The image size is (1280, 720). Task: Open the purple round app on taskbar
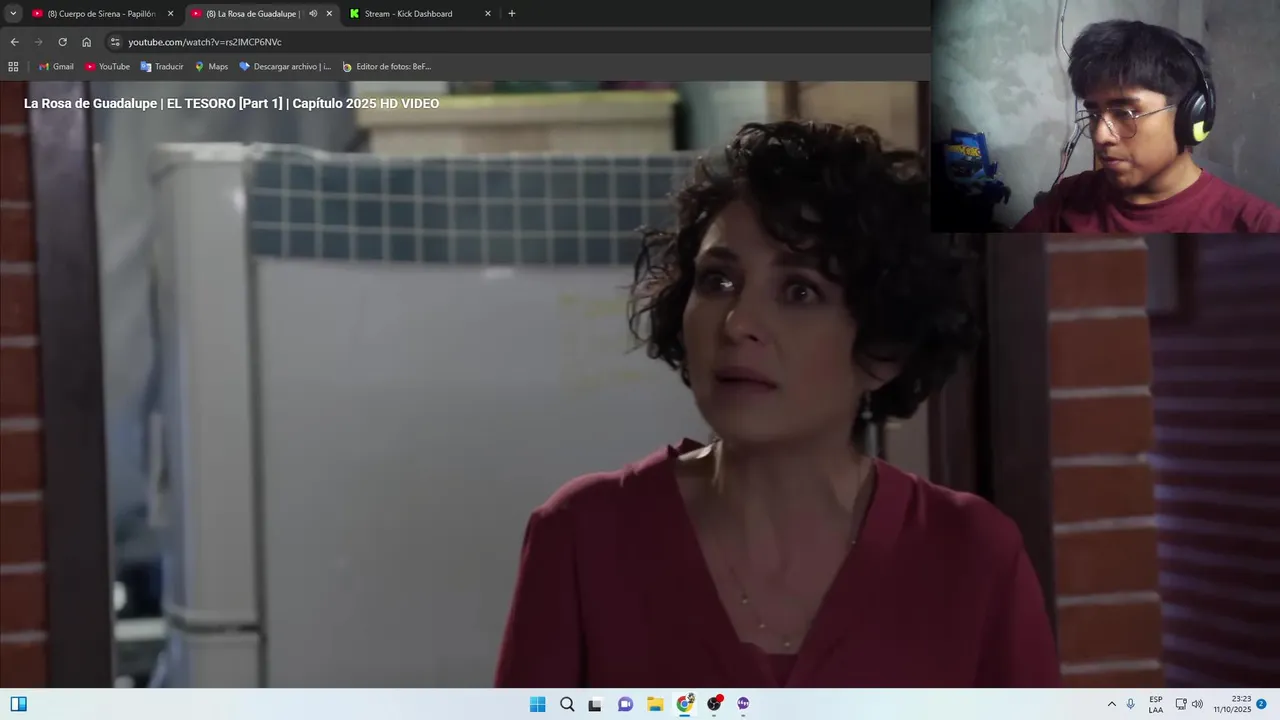tap(743, 704)
